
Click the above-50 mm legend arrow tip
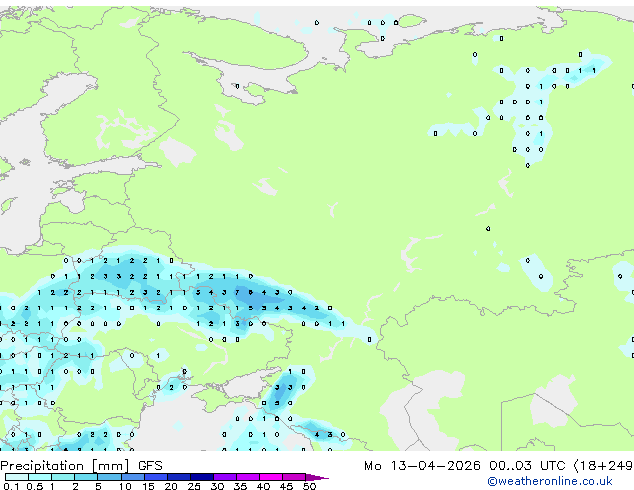coord(317,477)
